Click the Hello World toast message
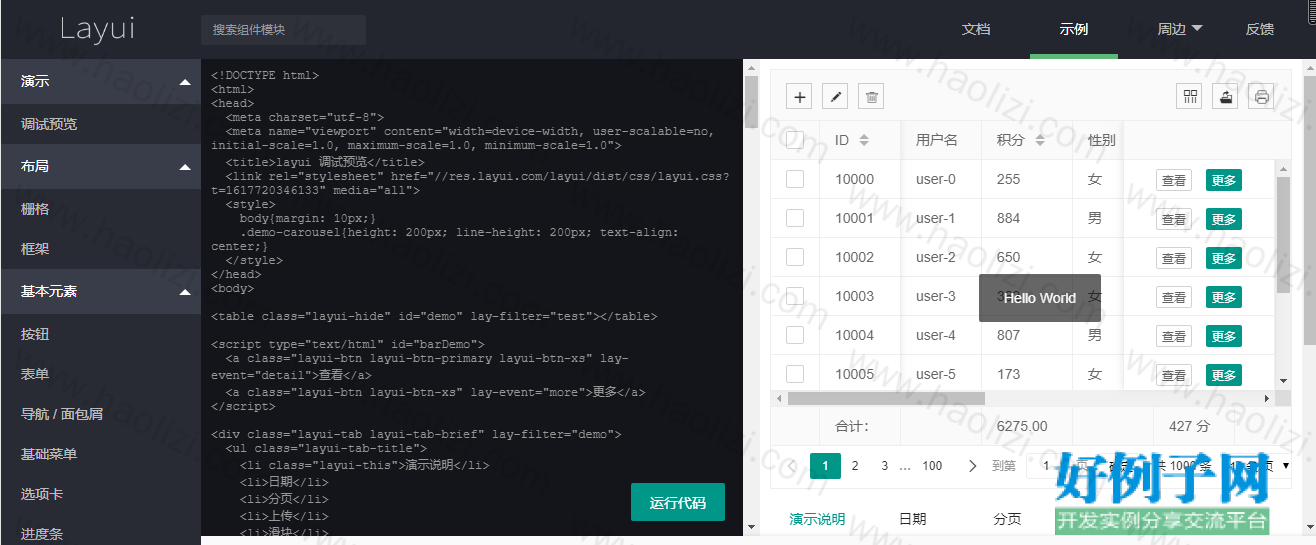 (x=1040, y=298)
